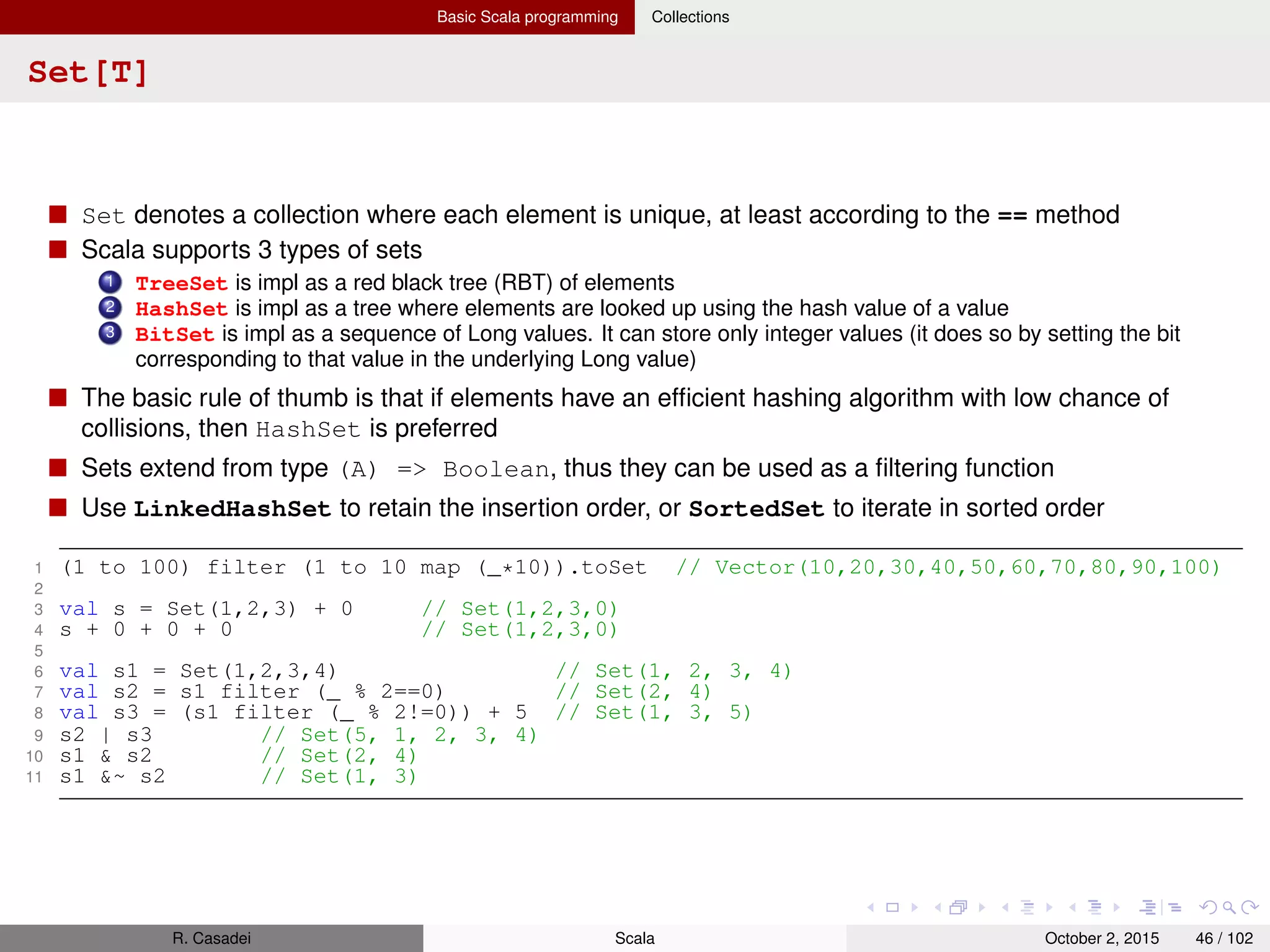Viewport: 1270px width, 952px height.
Task: Click 'Scala supports 3 types of sets' bullet
Action: point(252,250)
